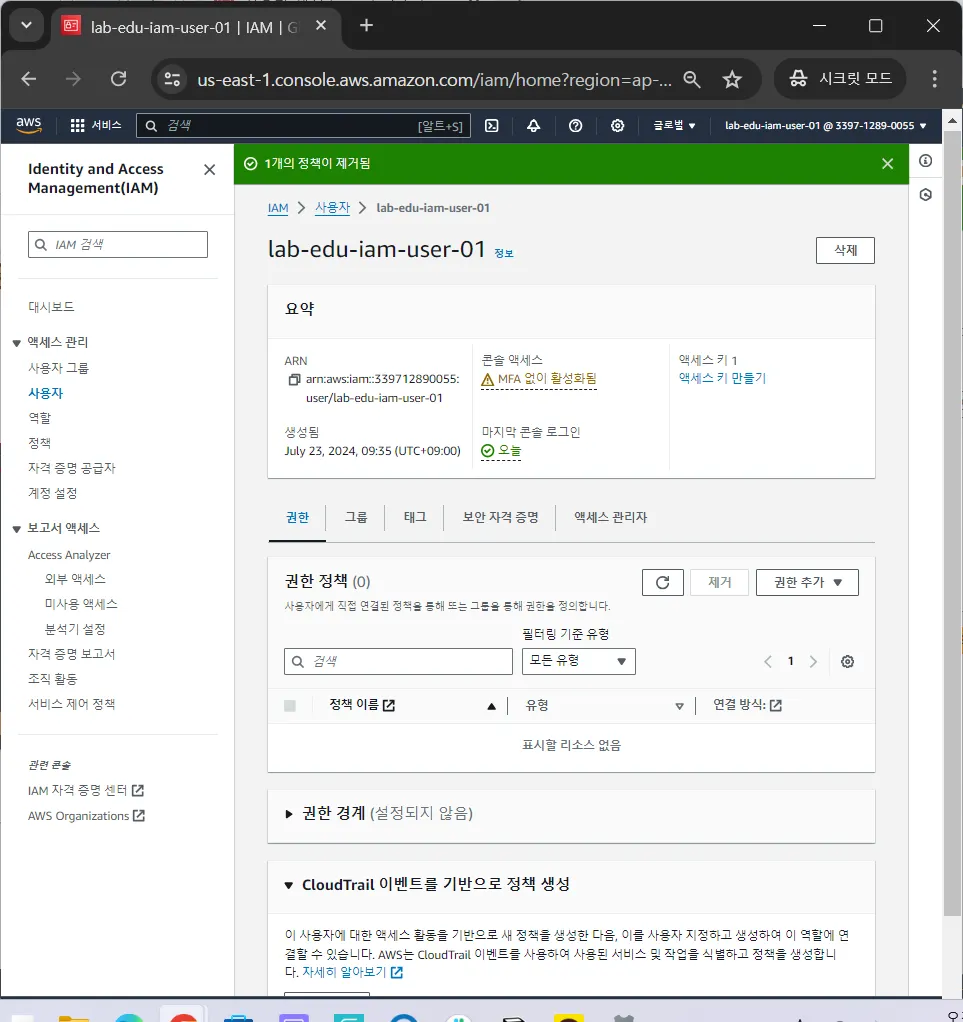963x1022 pixels.
Task: Refresh the permissions policy list
Action: click(662, 582)
